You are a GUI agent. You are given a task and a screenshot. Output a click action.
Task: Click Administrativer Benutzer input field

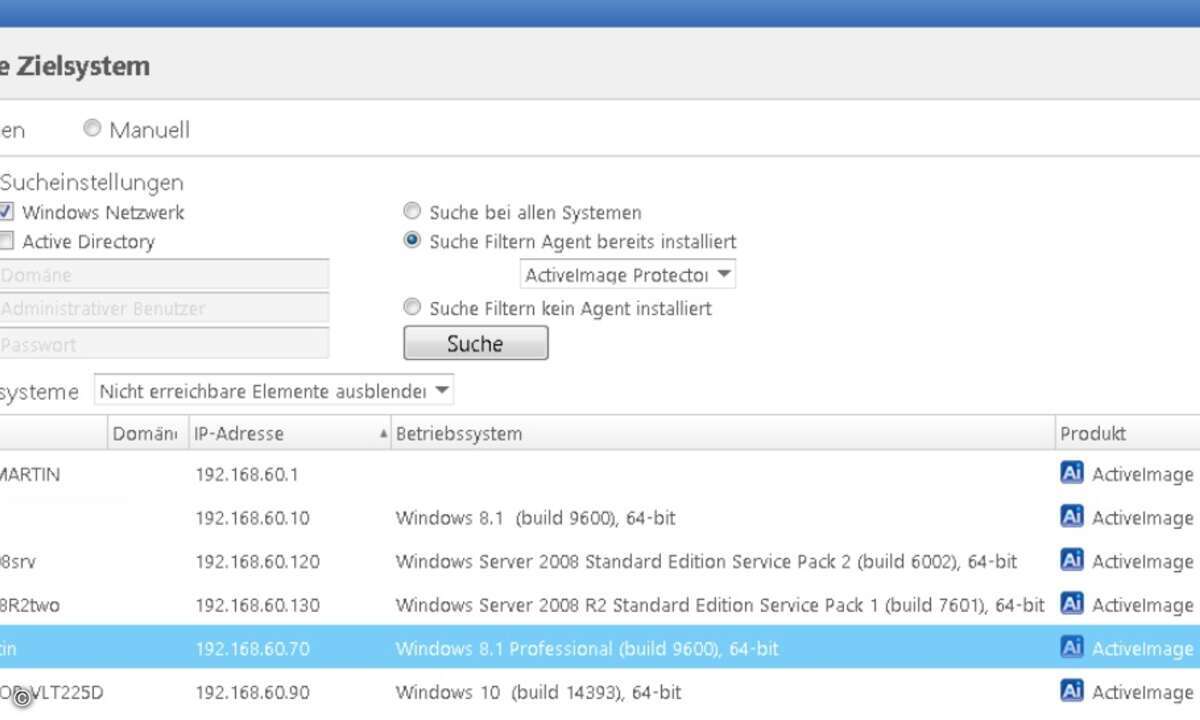click(164, 308)
